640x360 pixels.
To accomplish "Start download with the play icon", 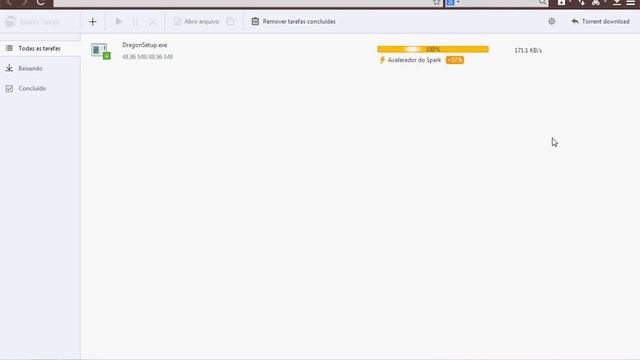I will (119, 21).
